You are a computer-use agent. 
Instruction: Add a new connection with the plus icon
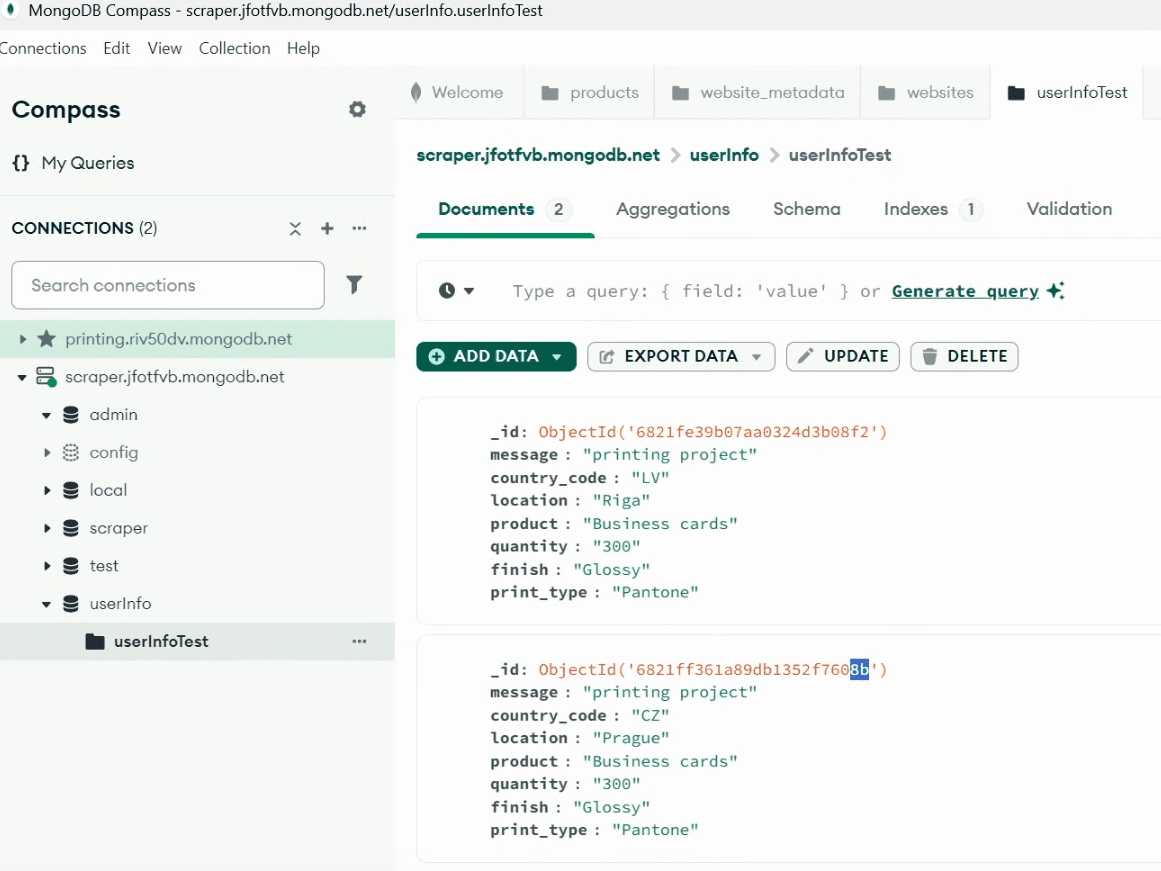click(x=327, y=228)
